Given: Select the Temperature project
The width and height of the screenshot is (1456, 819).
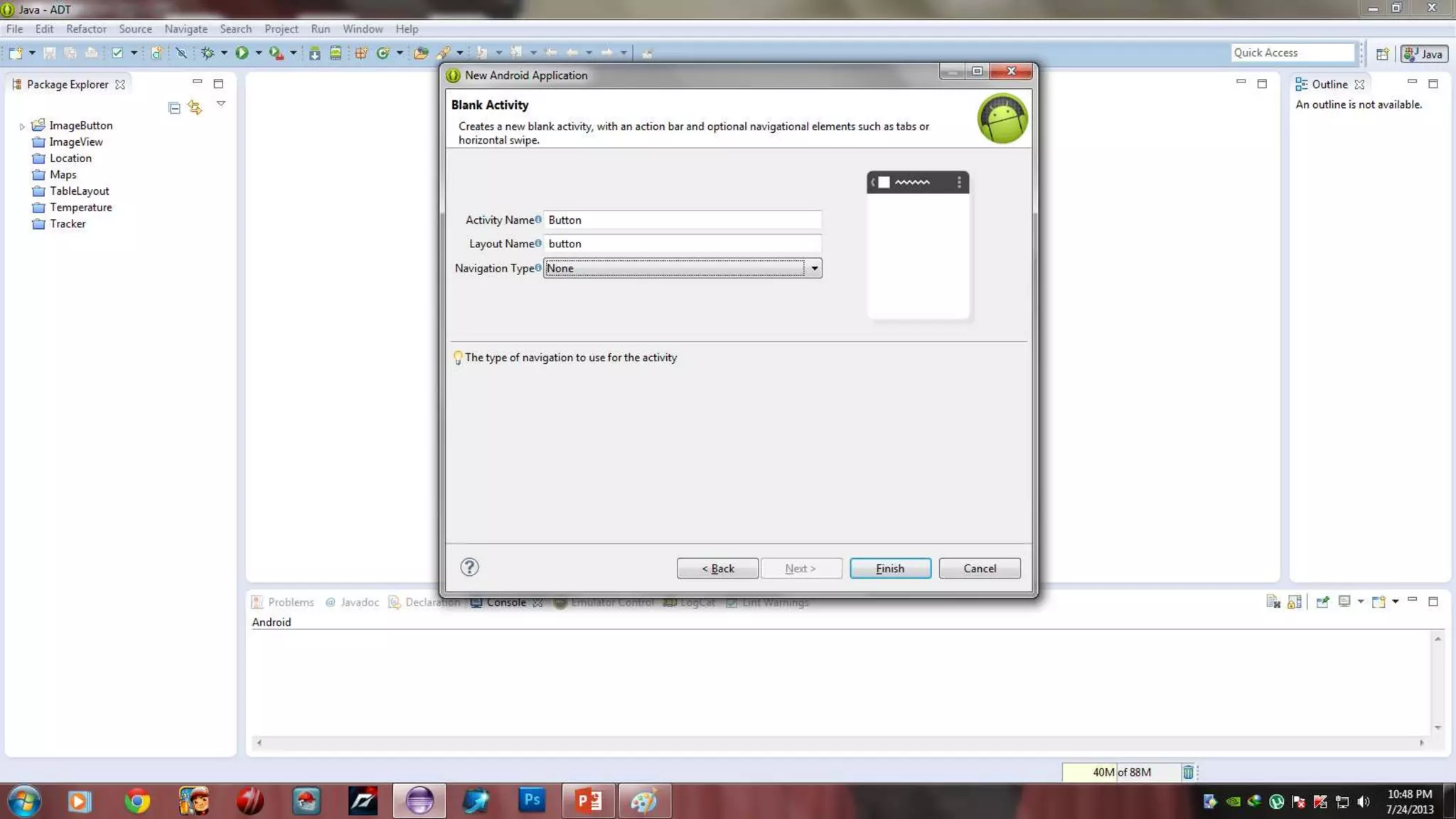Looking at the screenshot, I should click(x=80, y=208).
